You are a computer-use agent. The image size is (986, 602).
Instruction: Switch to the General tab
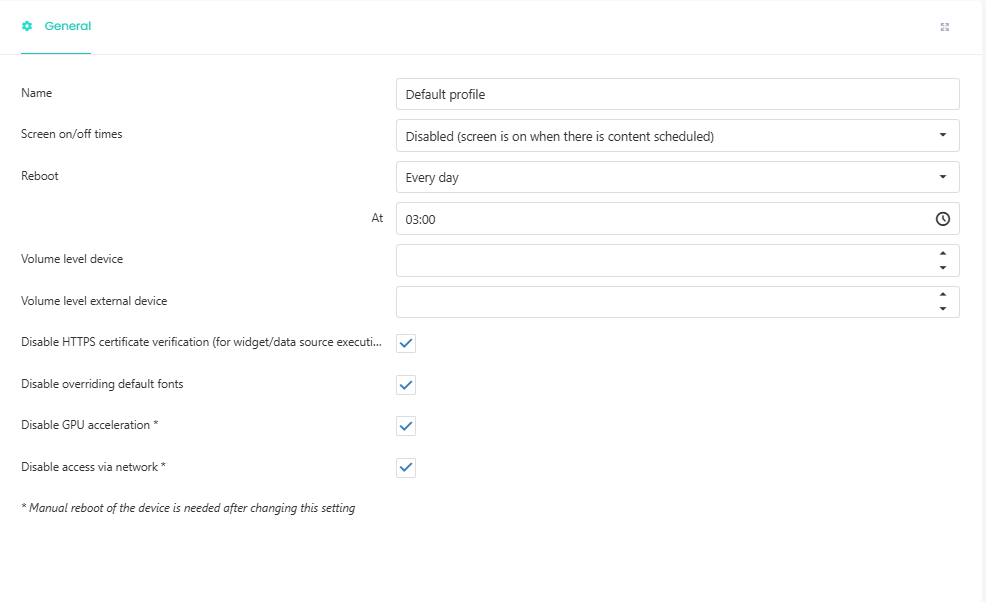(x=56, y=26)
